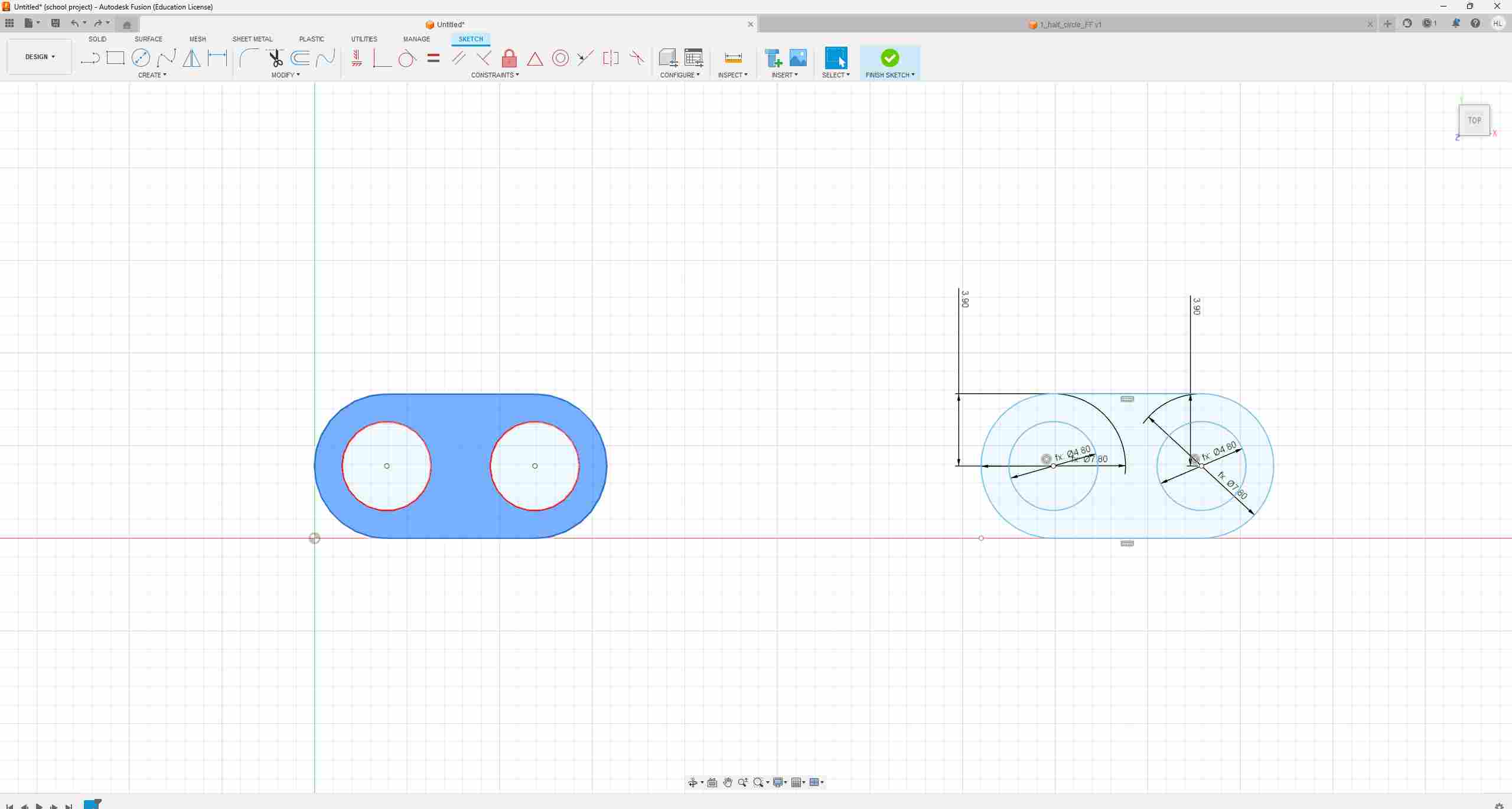This screenshot has height=809, width=1512.
Task: Click the Insert Derive icon
Action: click(773, 58)
